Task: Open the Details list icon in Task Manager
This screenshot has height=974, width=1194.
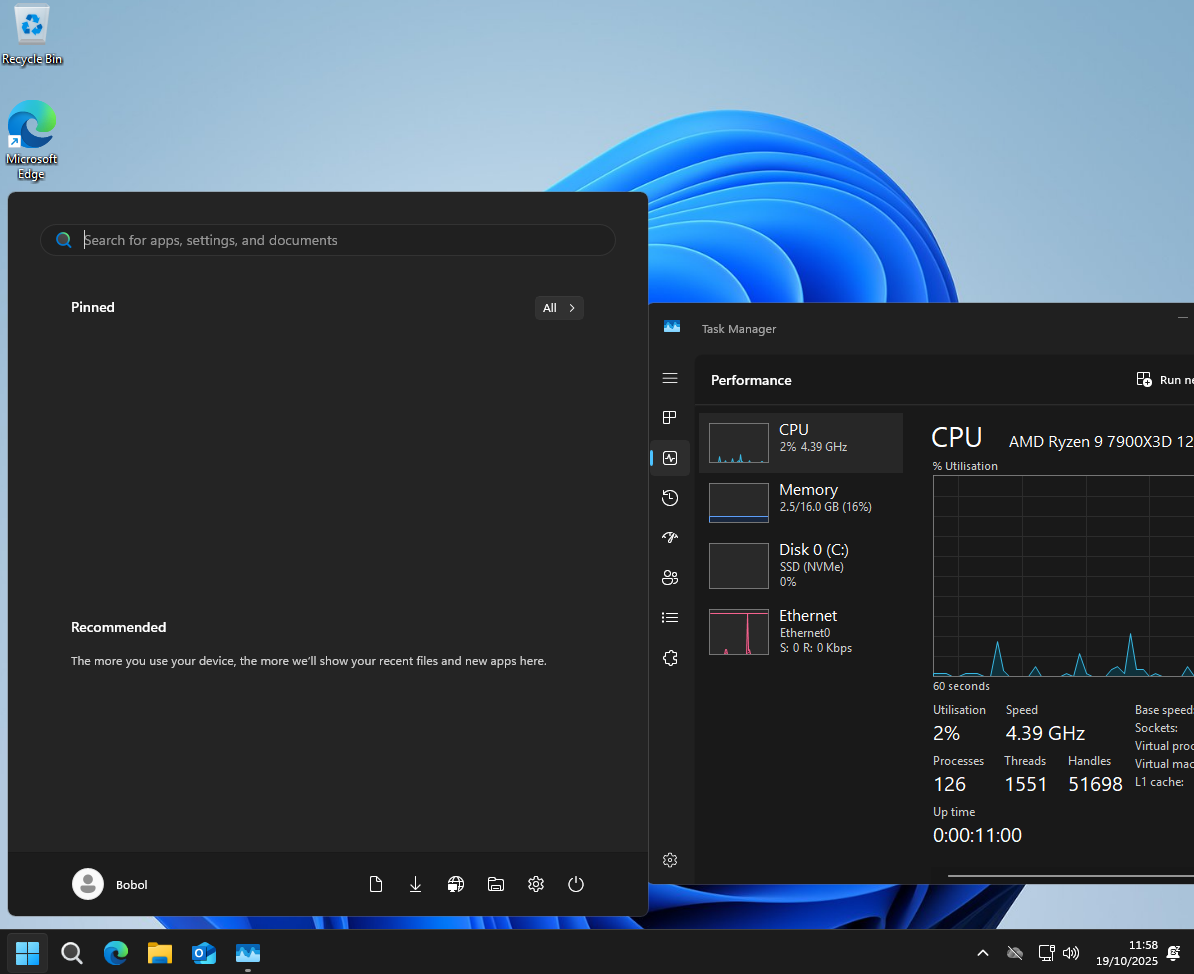Action: pyautogui.click(x=670, y=618)
